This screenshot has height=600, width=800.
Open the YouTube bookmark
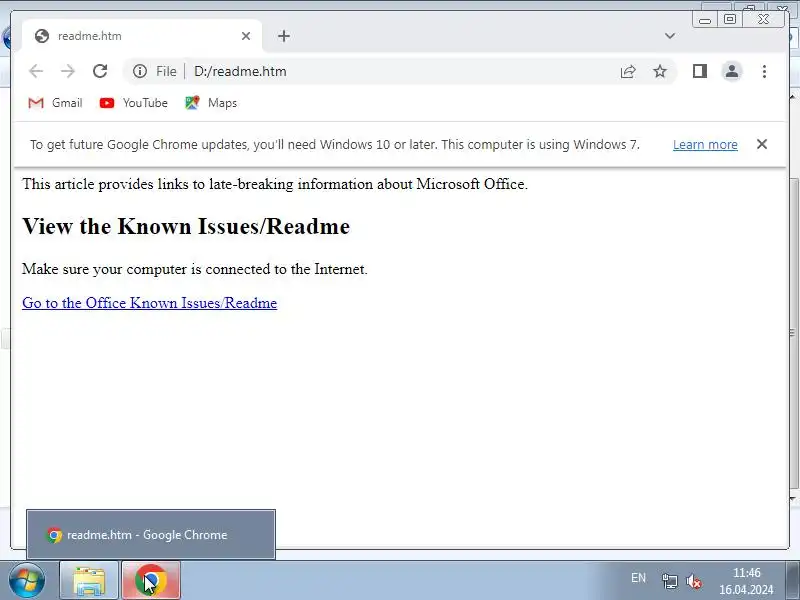(134, 103)
